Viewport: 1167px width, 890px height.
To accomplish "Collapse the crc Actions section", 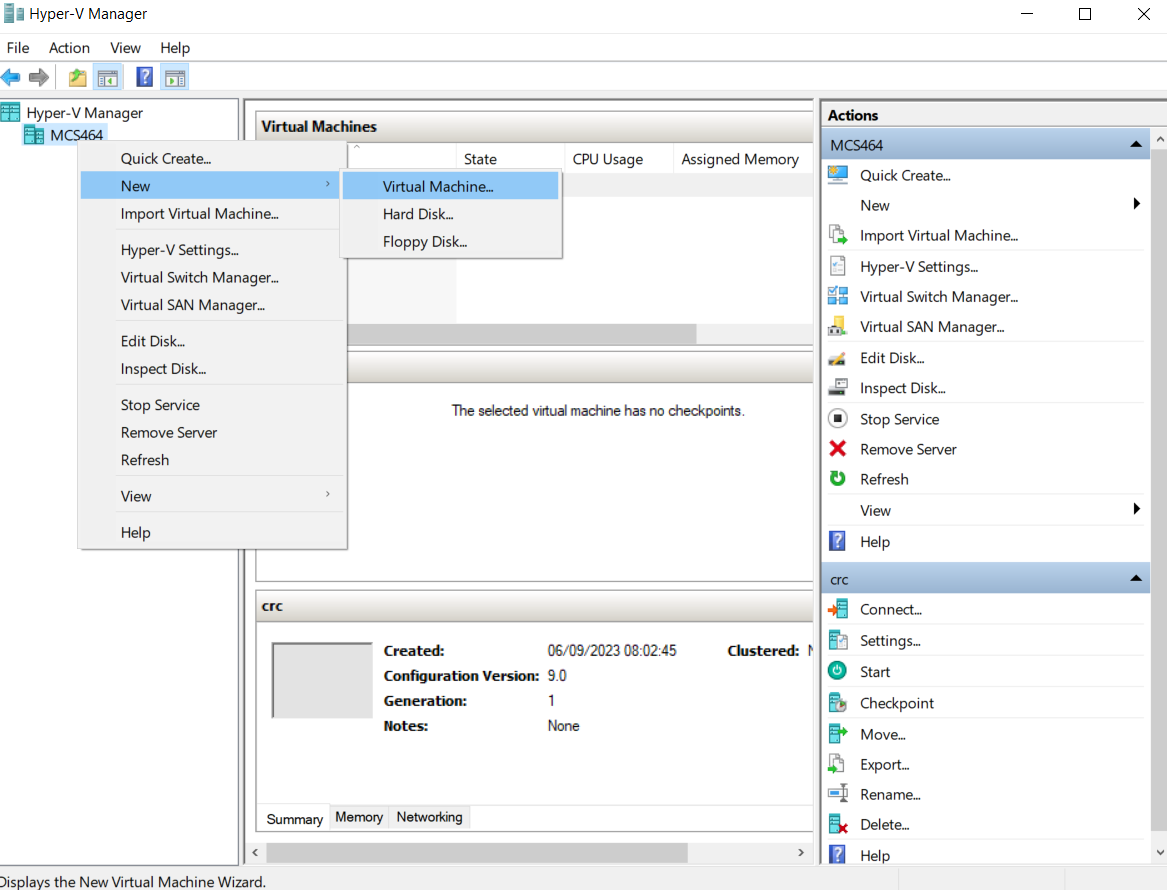I will (1135, 579).
